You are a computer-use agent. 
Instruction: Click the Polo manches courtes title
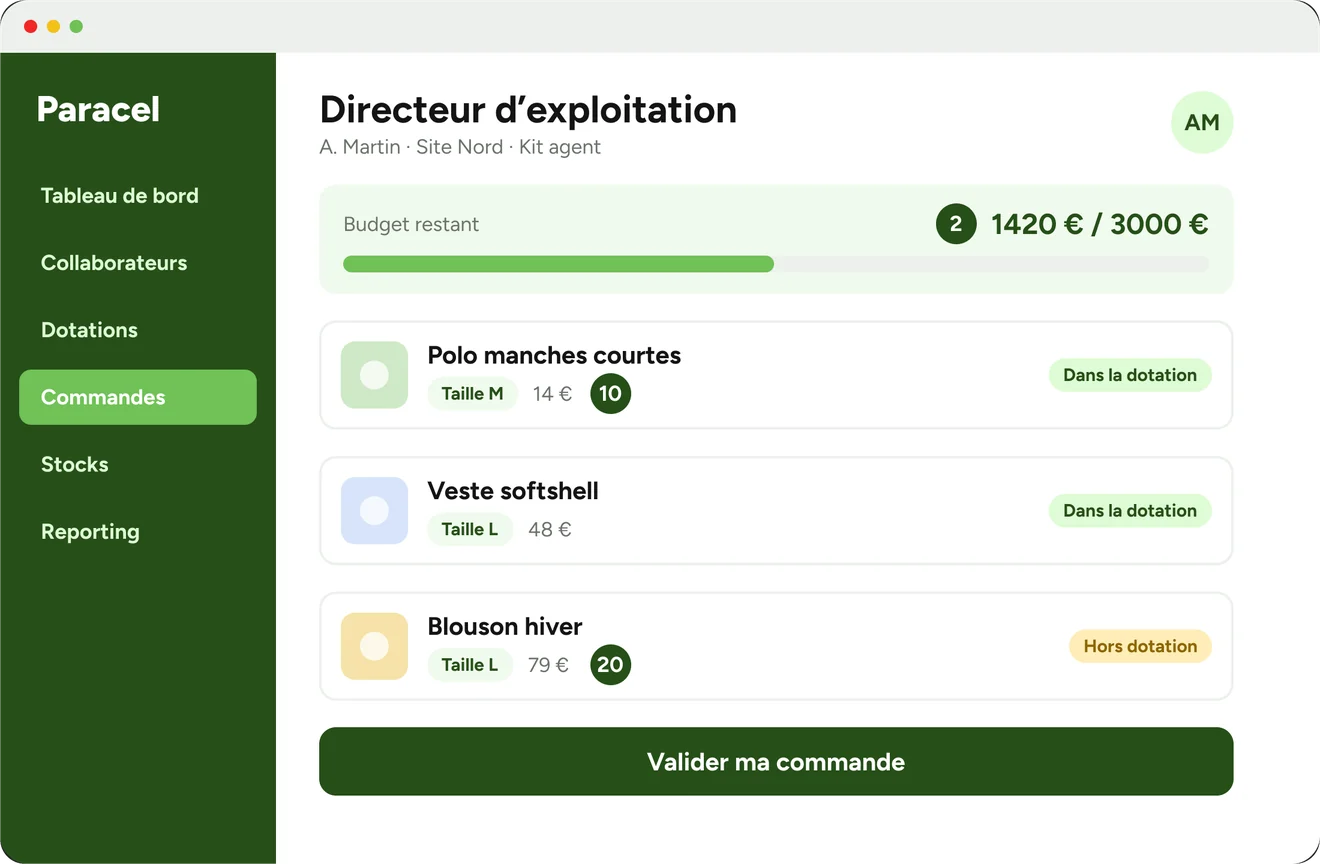(x=554, y=355)
